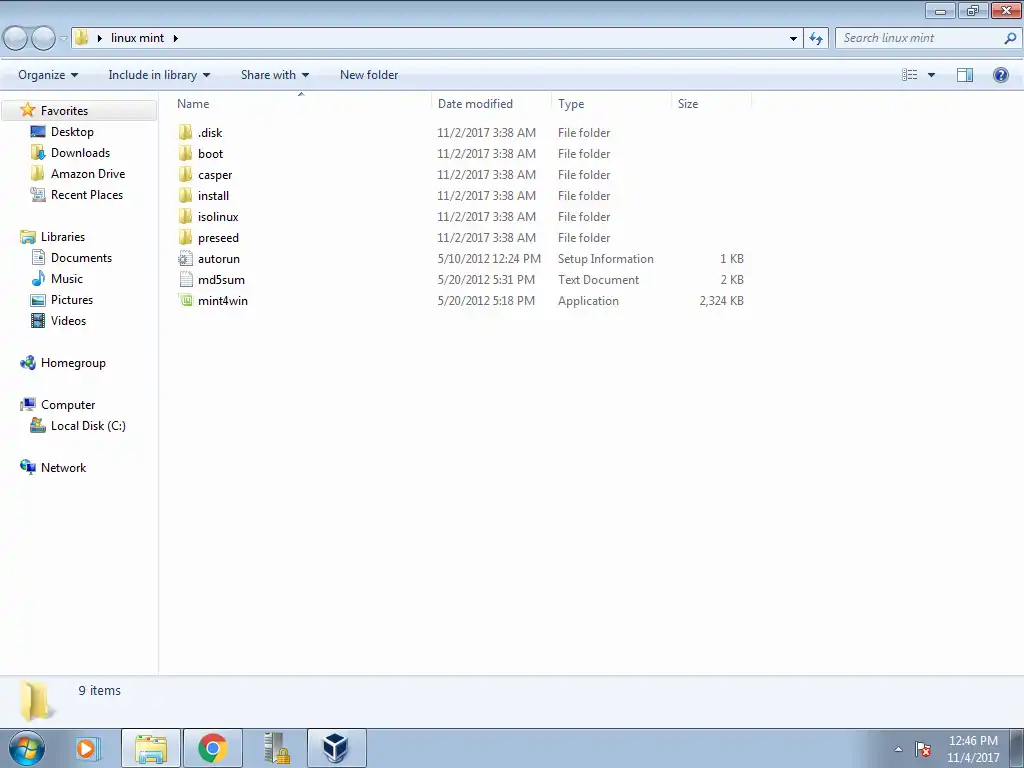1024x768 pixels.
Task: Click the Setup Information type text of autorun
Action: point(605,259)
